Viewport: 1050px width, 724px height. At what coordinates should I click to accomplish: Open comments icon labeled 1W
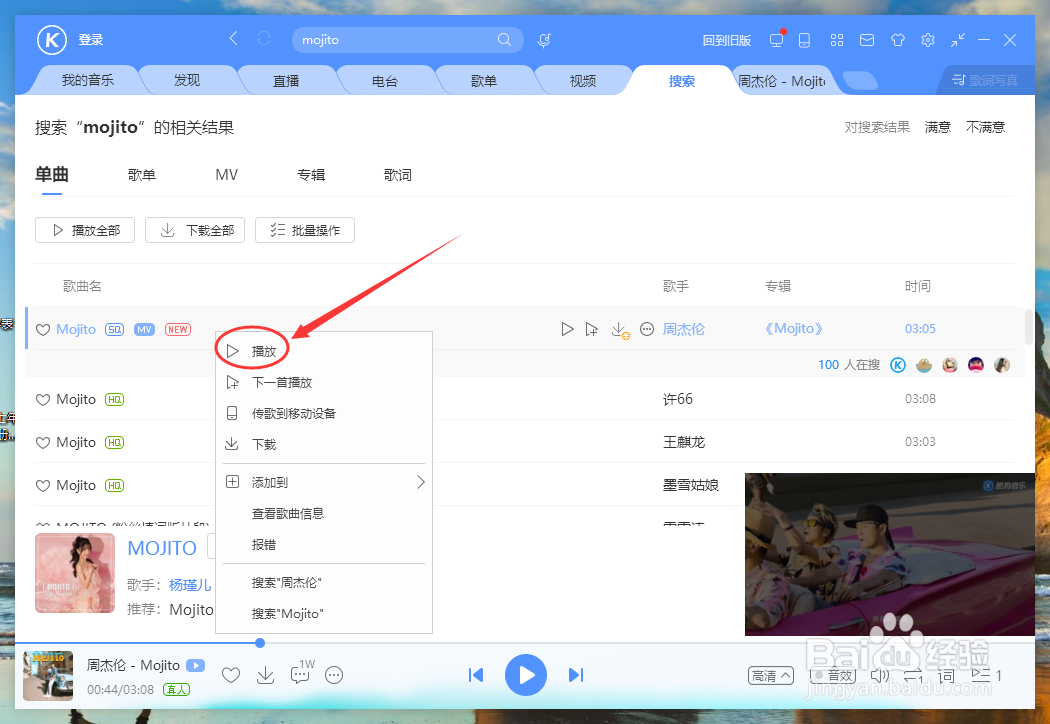point(302,672)
